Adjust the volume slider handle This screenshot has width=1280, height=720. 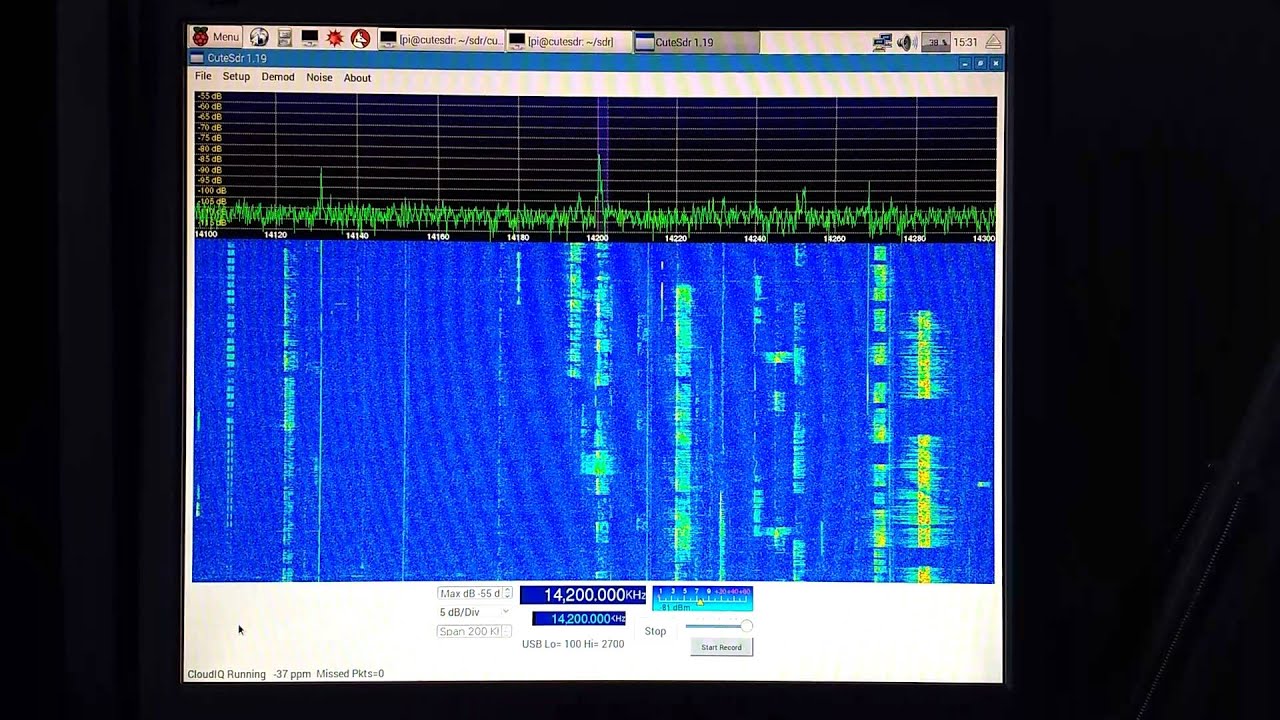(x=746, y=626)
